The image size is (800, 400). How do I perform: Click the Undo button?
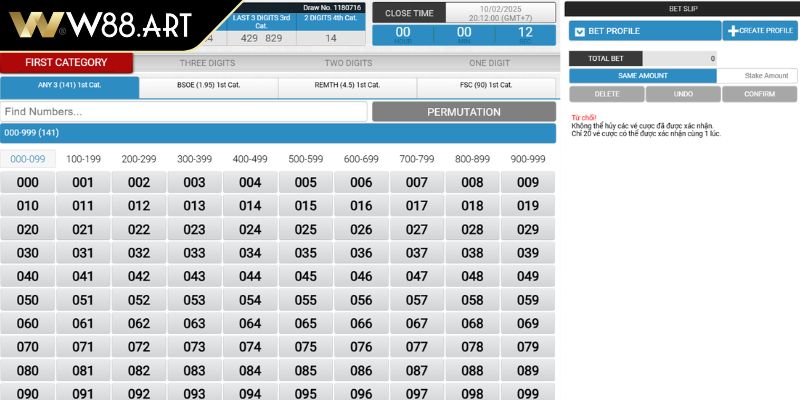[683, 94]
